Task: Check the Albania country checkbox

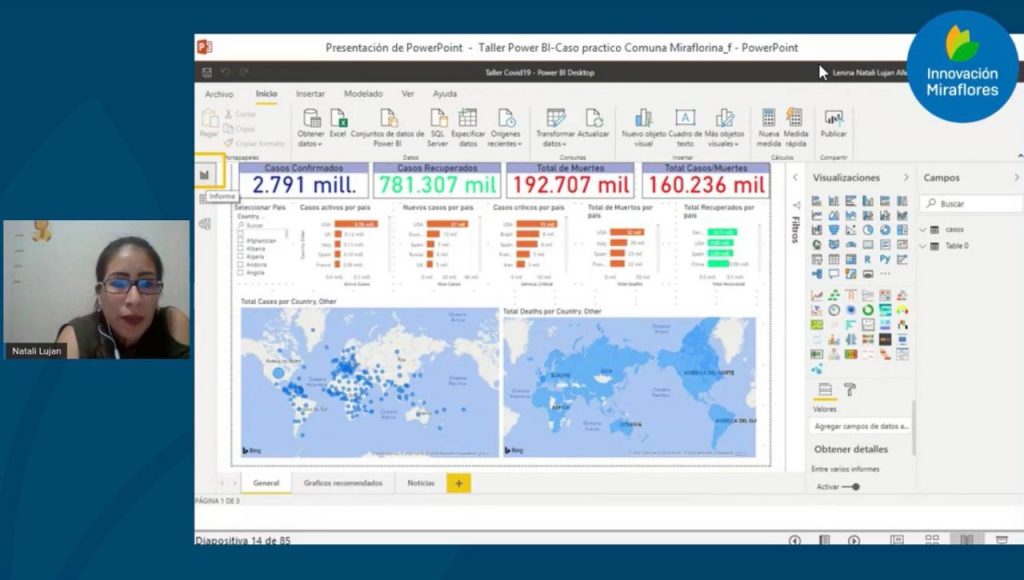Action: (240, 248)
